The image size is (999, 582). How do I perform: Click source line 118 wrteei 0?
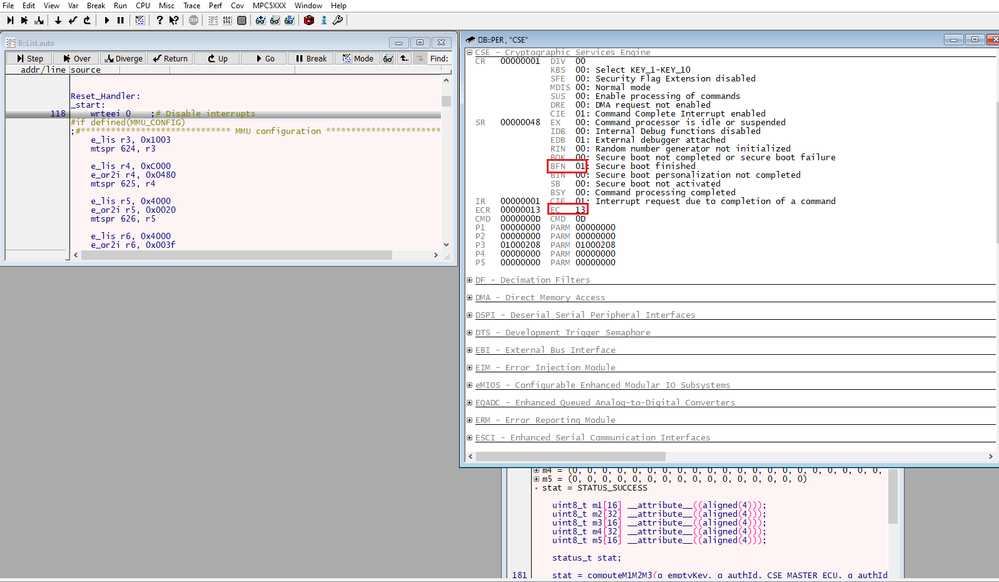[x=223, y=114]
